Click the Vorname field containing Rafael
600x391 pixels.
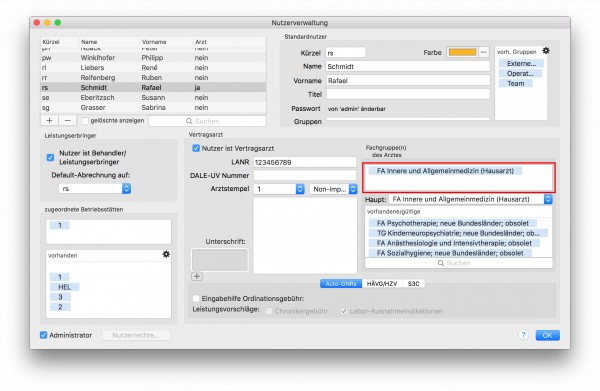(x=408, y=80)
